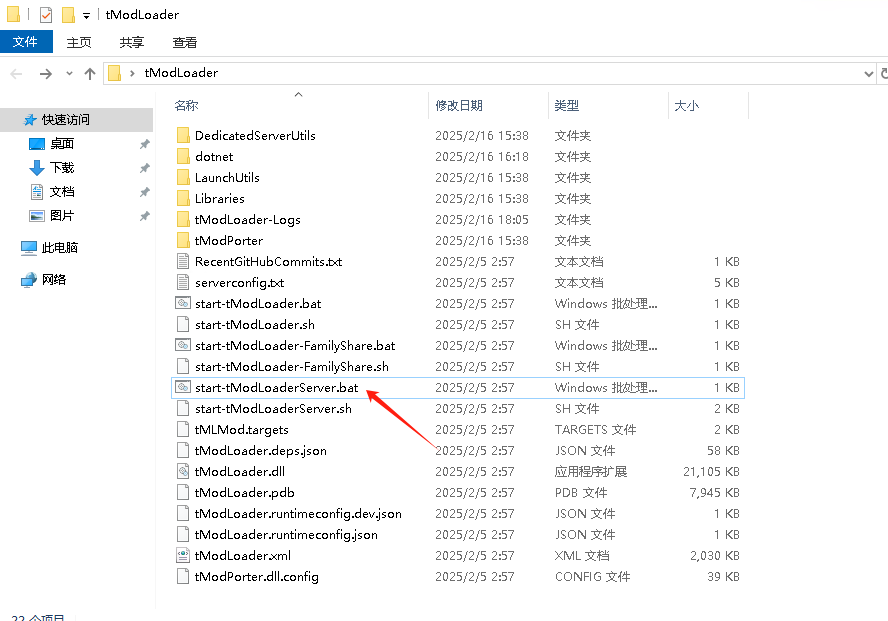This screenshot has height=621, width=888.
Task: Click the 2025/2/16 16:18 date of dotnet
Action: [x=481, y=156]
